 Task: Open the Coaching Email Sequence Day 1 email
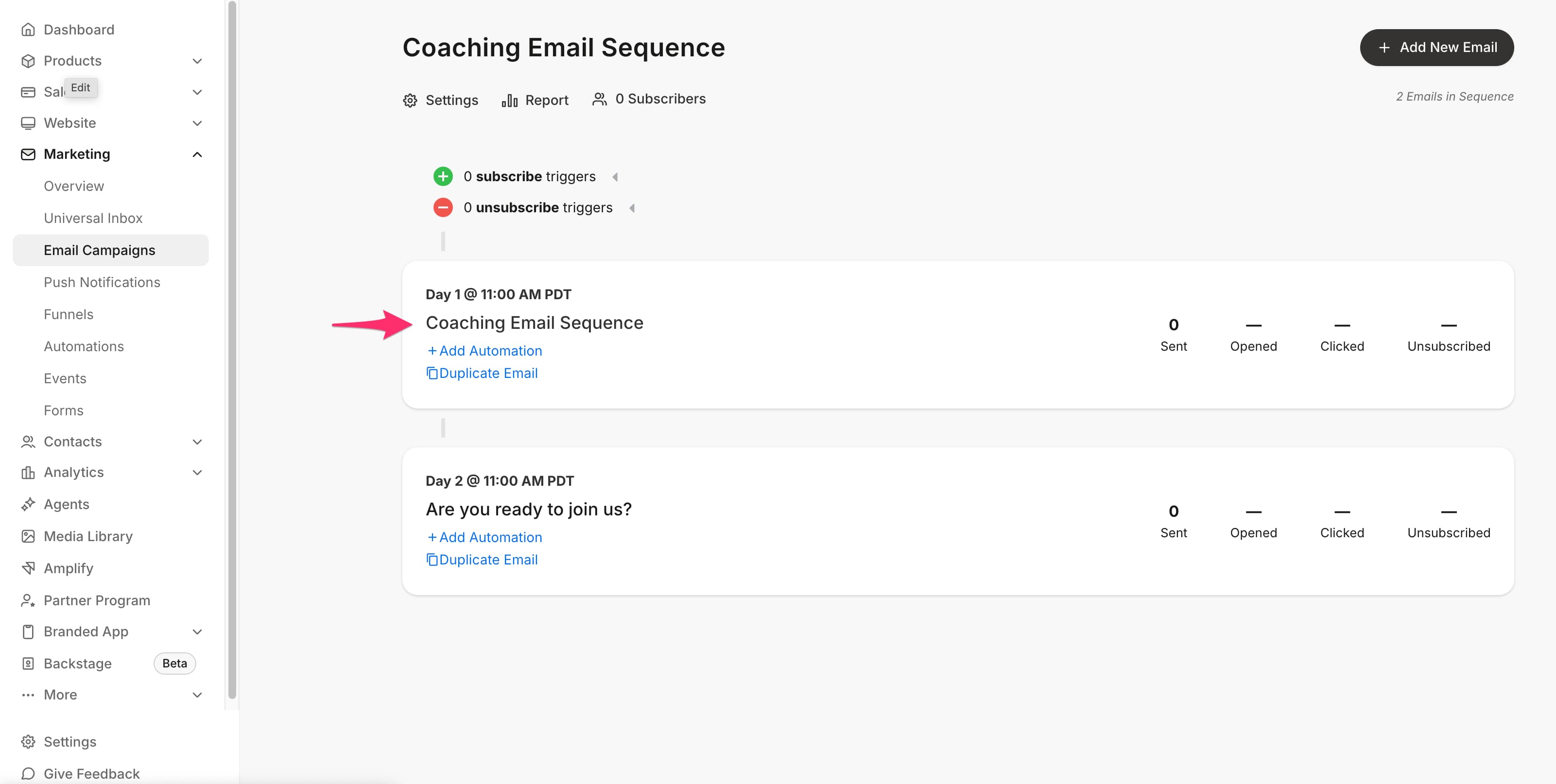click(535, 323)
